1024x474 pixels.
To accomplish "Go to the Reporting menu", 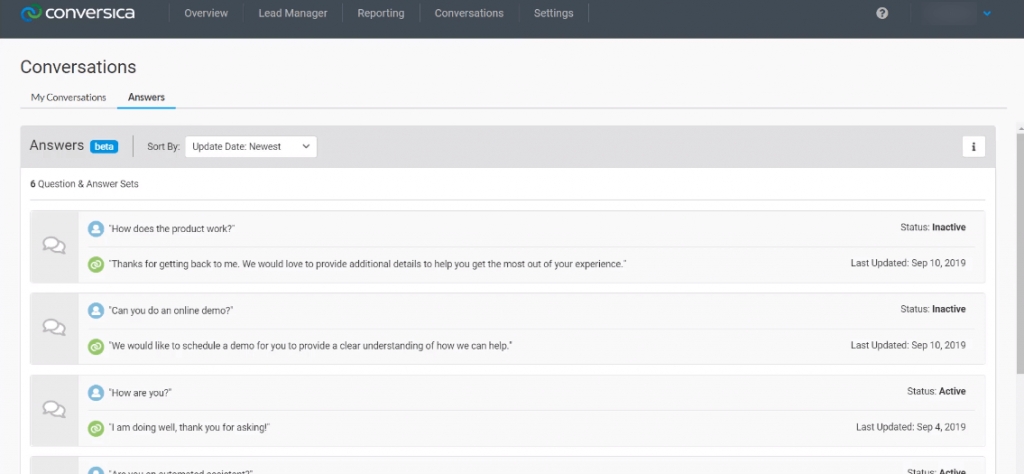I will click(x=381, y=13).
